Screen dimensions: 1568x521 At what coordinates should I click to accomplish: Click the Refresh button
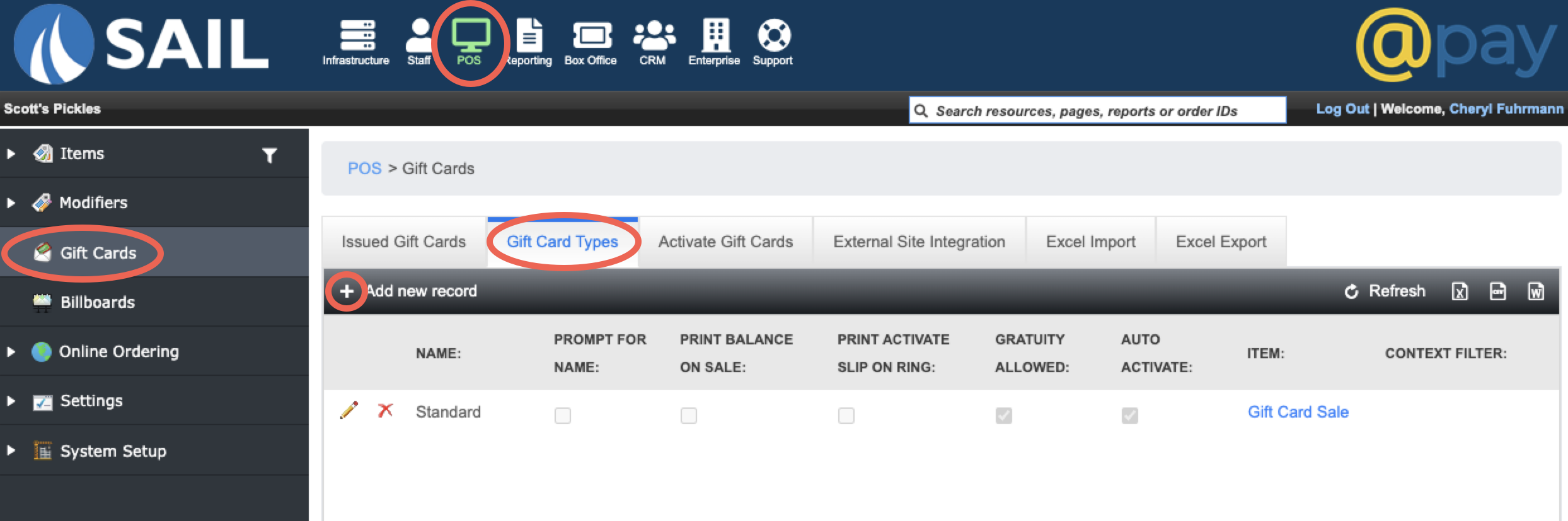(x=1385, y=291)
